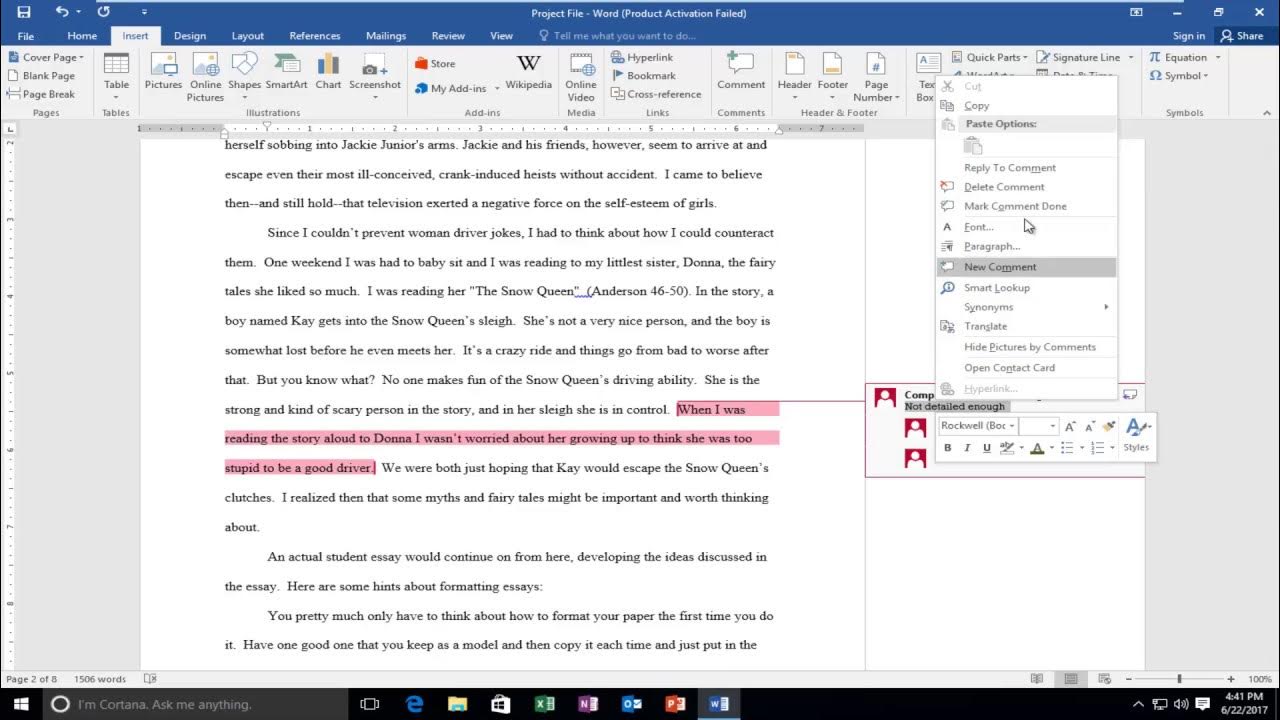Switch to the Review tab
The height and width of the screenshot is (720, 1280).
coord(448,36)
